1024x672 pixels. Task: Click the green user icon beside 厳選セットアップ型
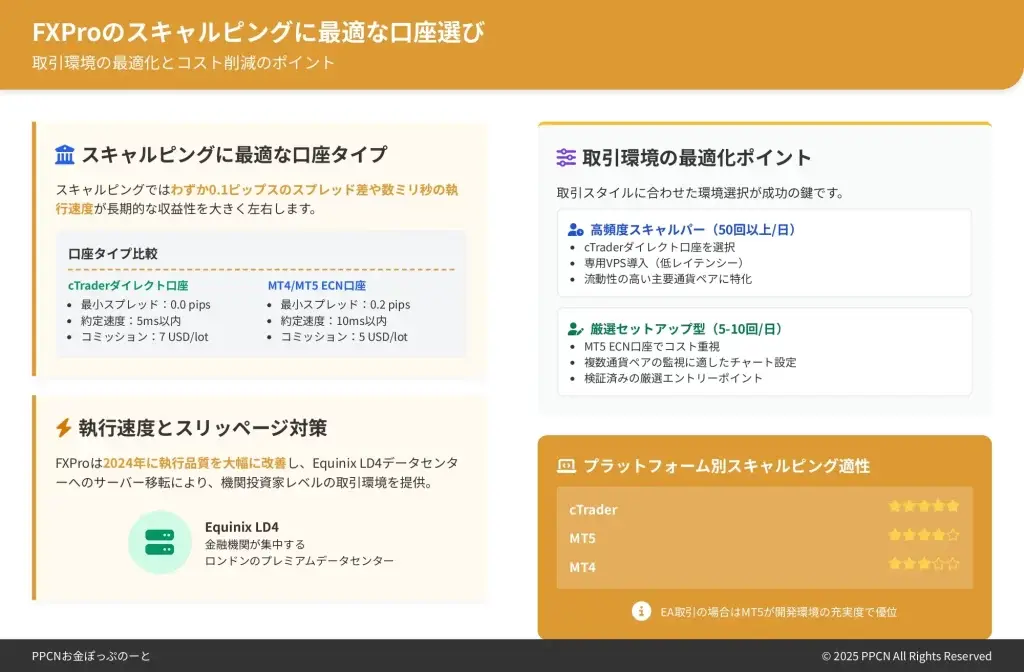coord(576,329)
